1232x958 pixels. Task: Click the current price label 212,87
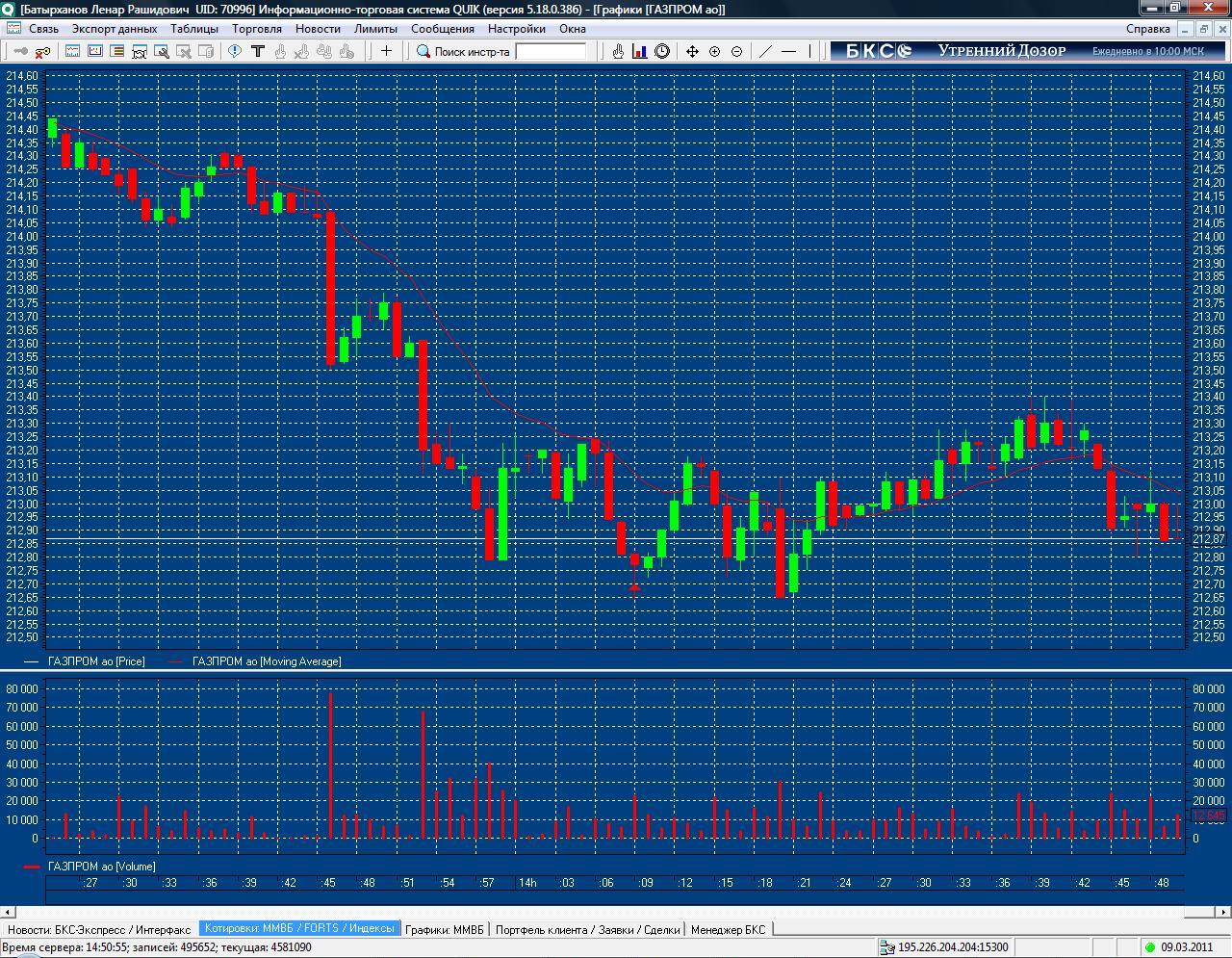point(1208,539)
